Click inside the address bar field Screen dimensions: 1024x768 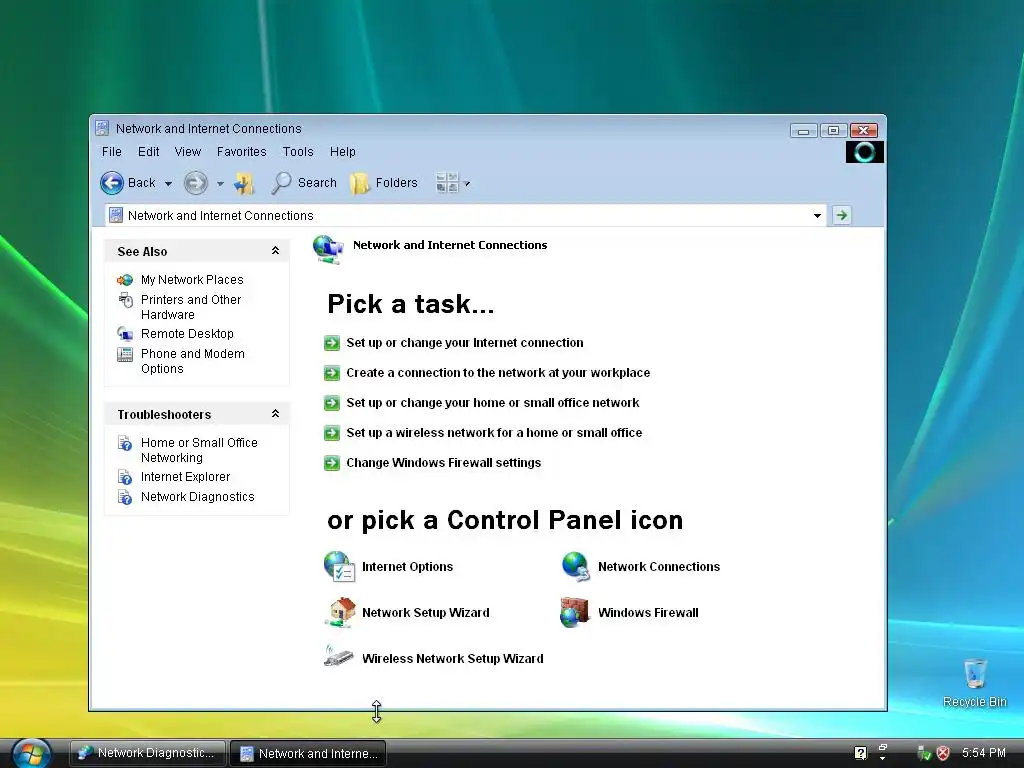click(x=465, y=216)
